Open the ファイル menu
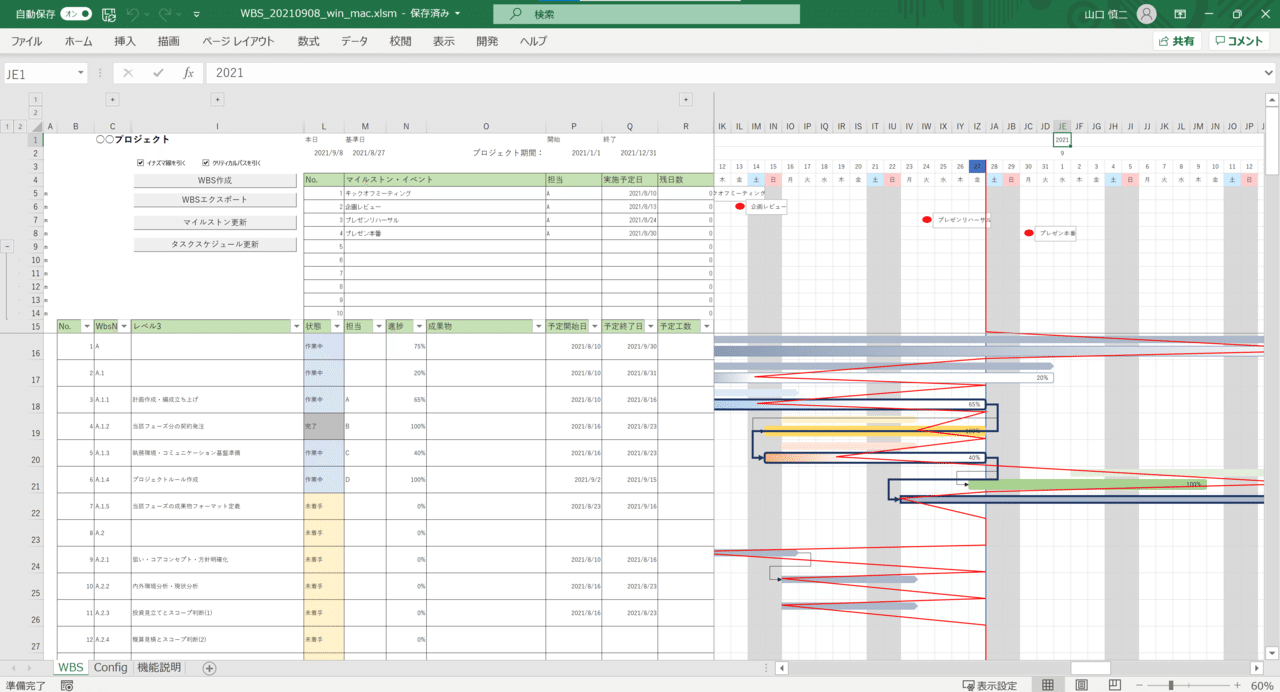1280x692 pixels. point(26,41)
